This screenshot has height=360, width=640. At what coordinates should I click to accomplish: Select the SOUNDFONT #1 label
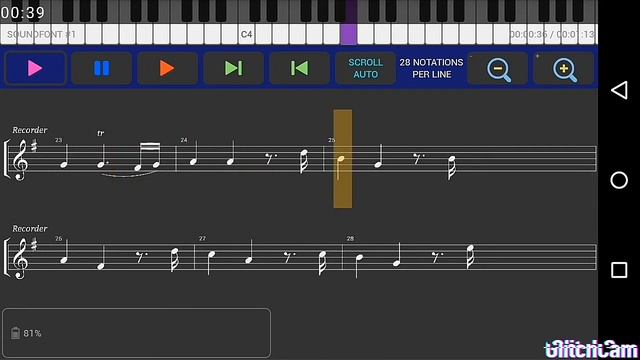41,34
